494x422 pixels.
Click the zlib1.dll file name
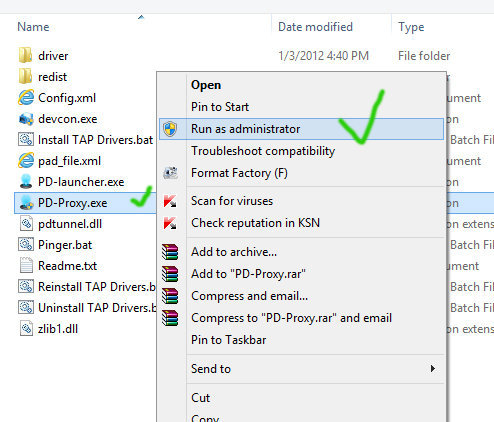pyautogui.click(x=58, y=329)
